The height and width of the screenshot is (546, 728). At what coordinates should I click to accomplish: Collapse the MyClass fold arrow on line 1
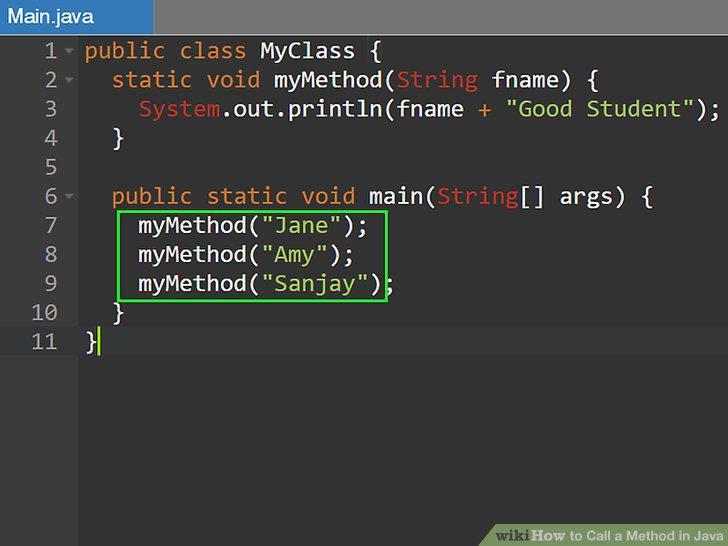point(69,50)
